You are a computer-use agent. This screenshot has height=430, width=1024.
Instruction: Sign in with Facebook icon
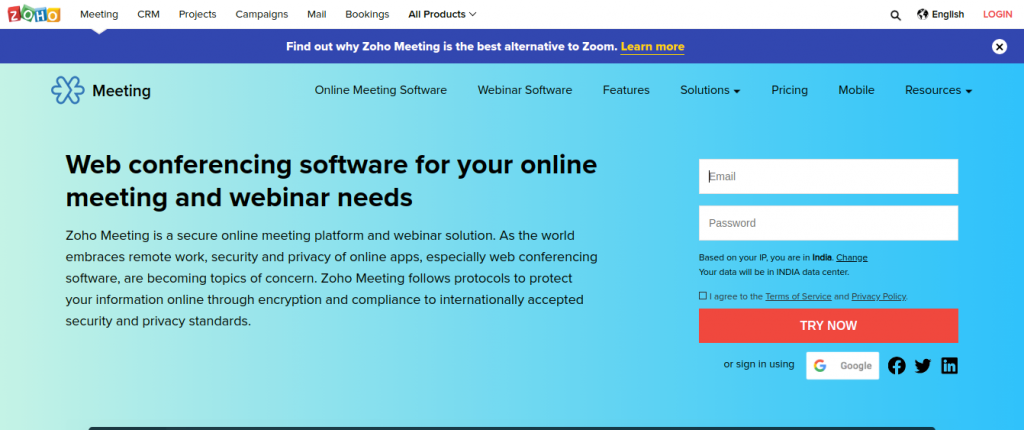tap(897, 366)
